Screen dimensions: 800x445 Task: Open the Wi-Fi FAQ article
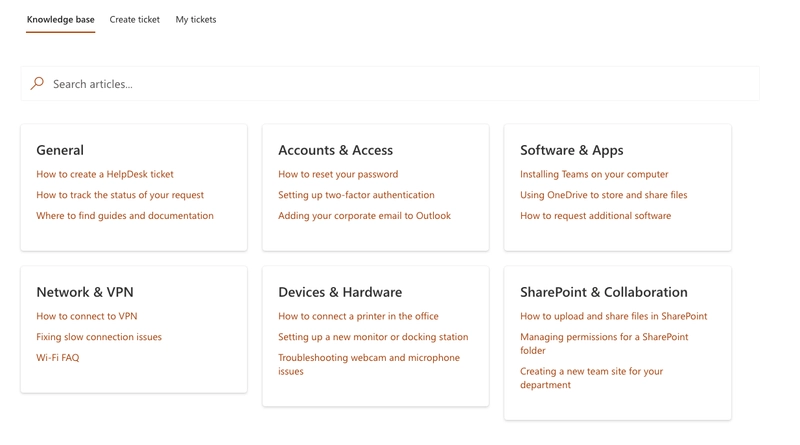pos(58,358)
